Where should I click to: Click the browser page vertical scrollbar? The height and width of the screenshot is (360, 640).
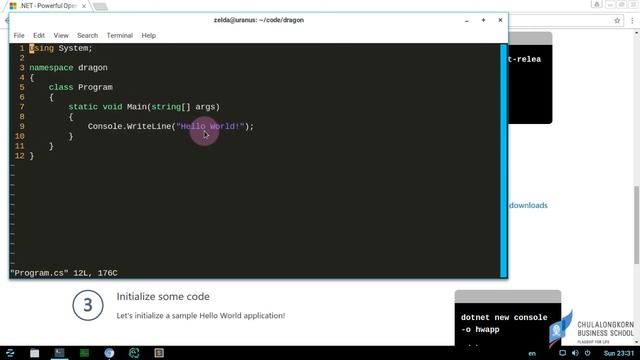click(x=636, y=224)
